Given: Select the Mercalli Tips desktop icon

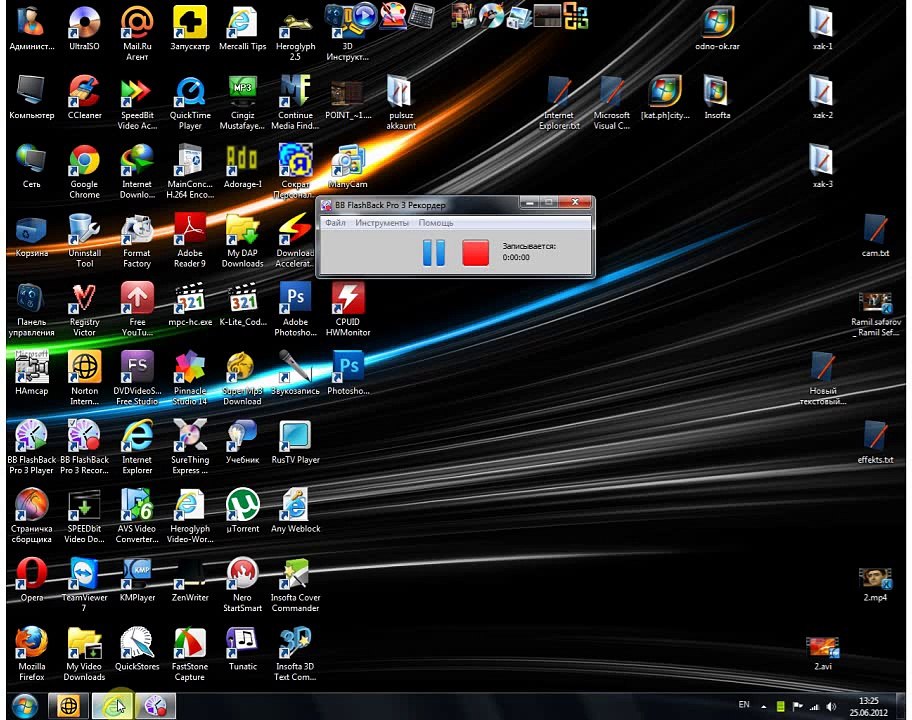Looking at the screenshot, I should point(243,29).
